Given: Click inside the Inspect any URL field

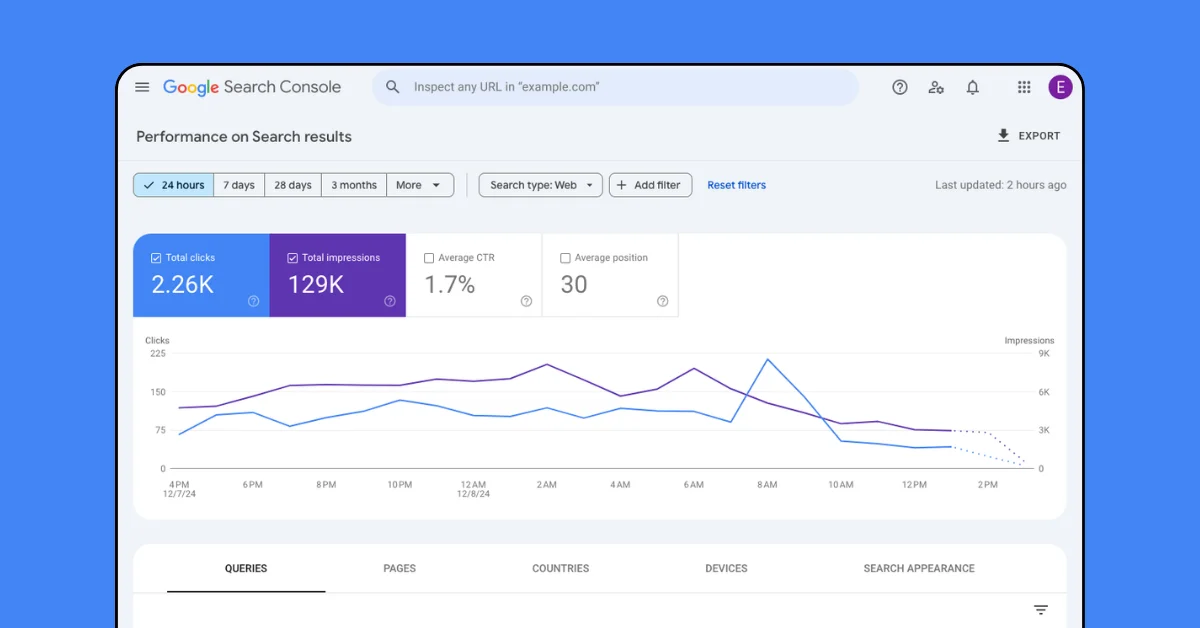Looking at the screenshot, I should pos(615,87).
